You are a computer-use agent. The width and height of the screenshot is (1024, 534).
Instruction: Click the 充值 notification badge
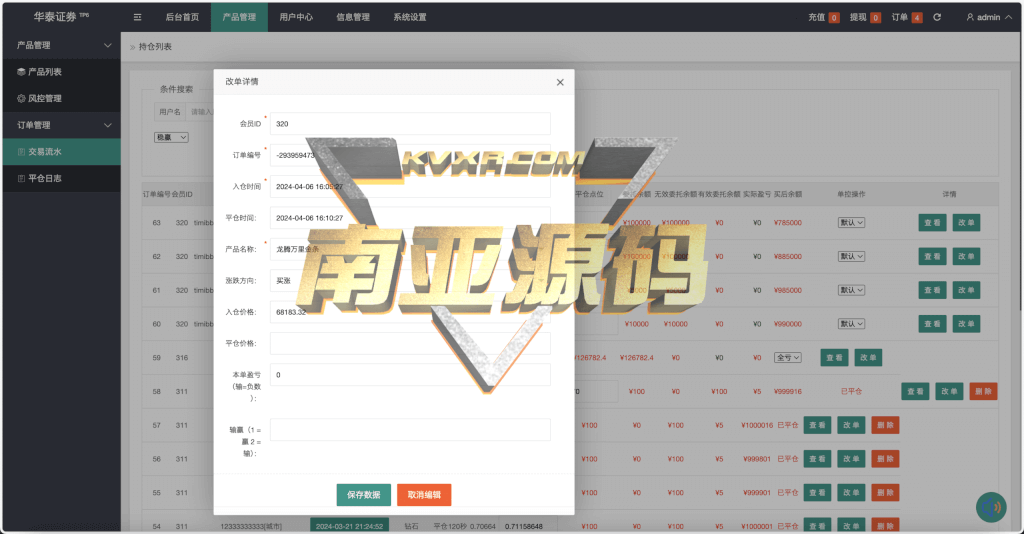[834, 18]
